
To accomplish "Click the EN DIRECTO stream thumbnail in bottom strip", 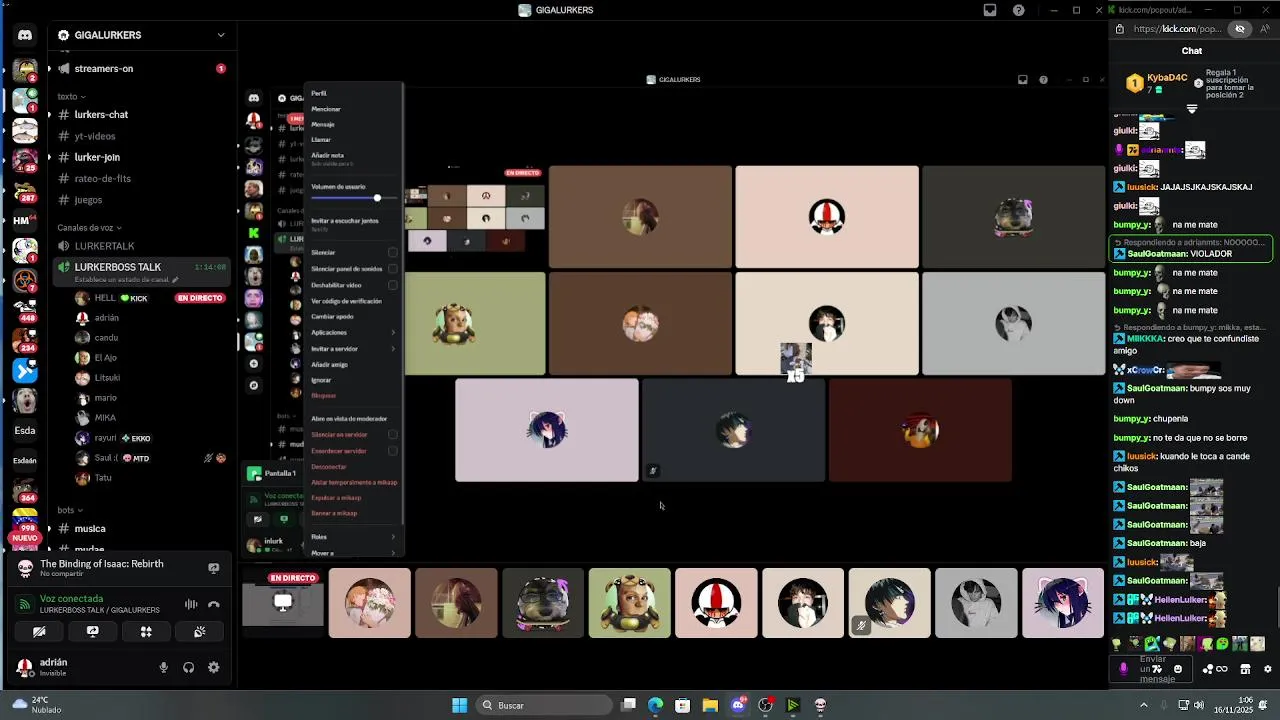I will pyautogui.click(x=283, y=603).
